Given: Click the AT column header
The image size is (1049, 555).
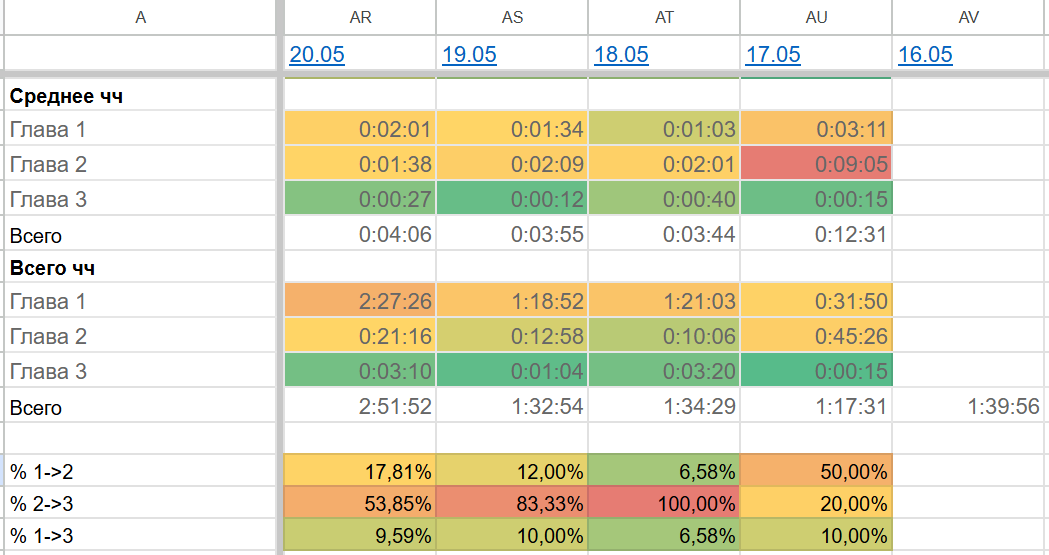Looking at the screenshot, I should [x=664, y=17].
